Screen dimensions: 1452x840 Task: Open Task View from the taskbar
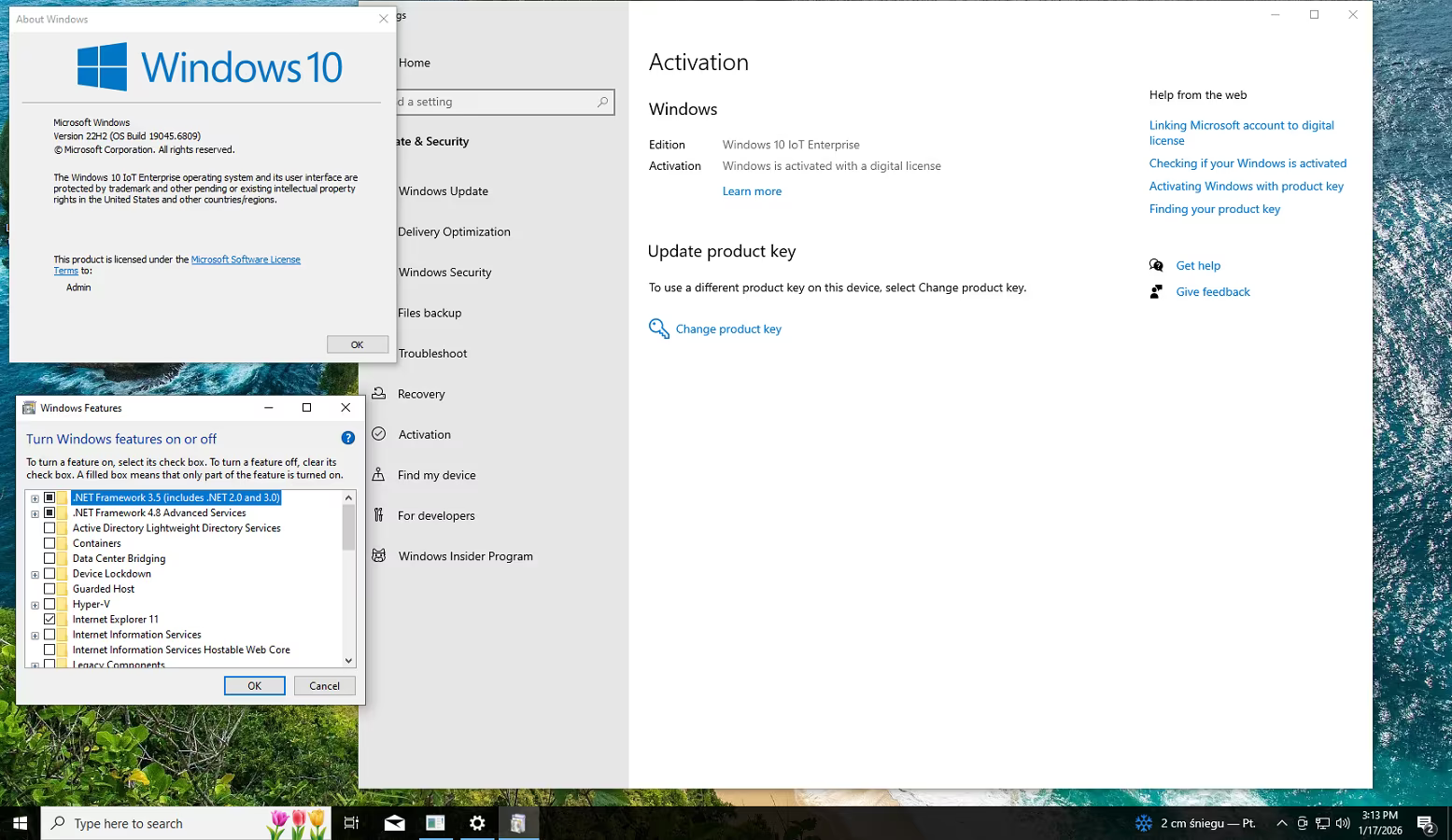tap(352, 823)
